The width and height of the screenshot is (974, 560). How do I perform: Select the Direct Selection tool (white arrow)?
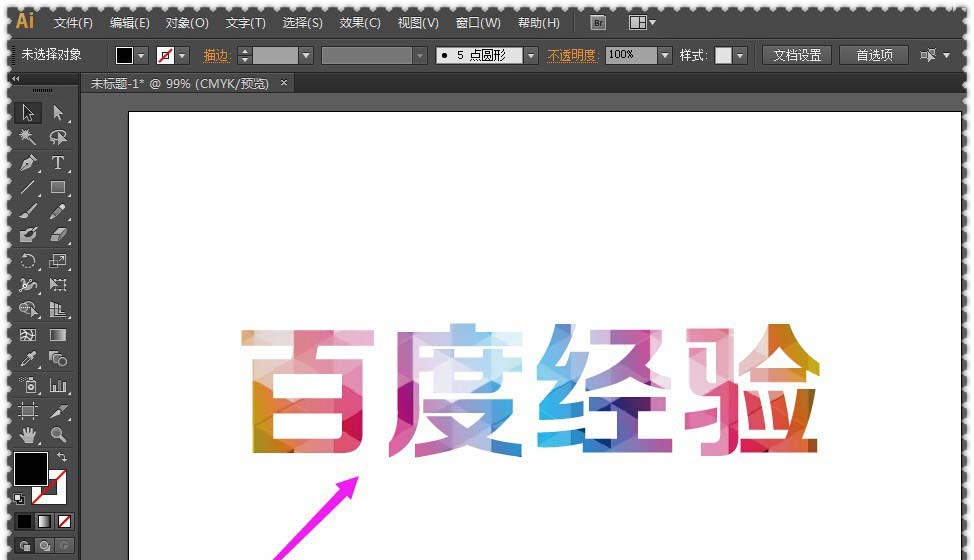click(58, 112)
